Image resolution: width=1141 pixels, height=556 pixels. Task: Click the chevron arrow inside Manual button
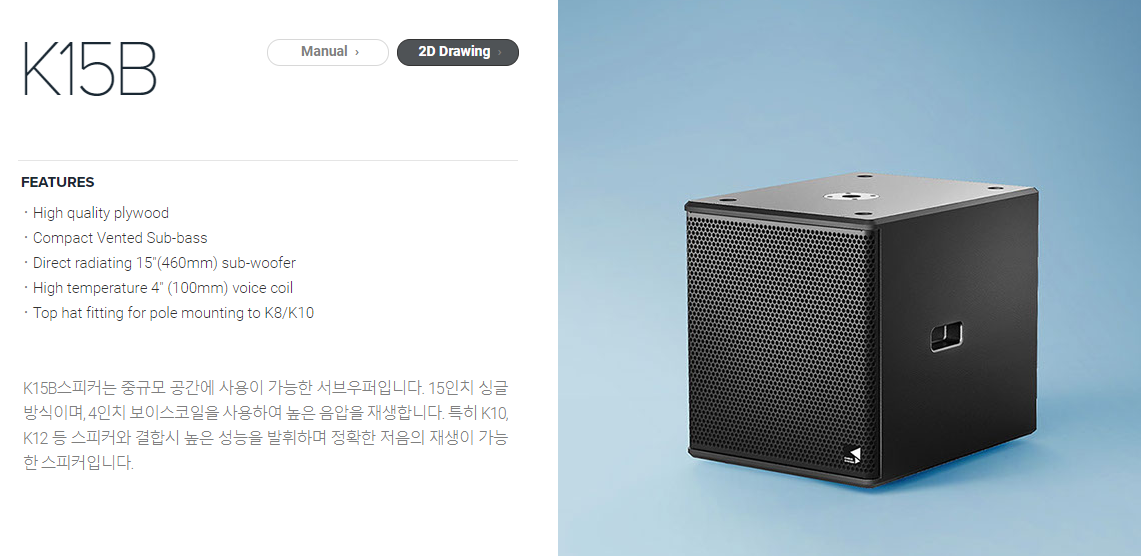pyautogui.click(x=357, y=52)
